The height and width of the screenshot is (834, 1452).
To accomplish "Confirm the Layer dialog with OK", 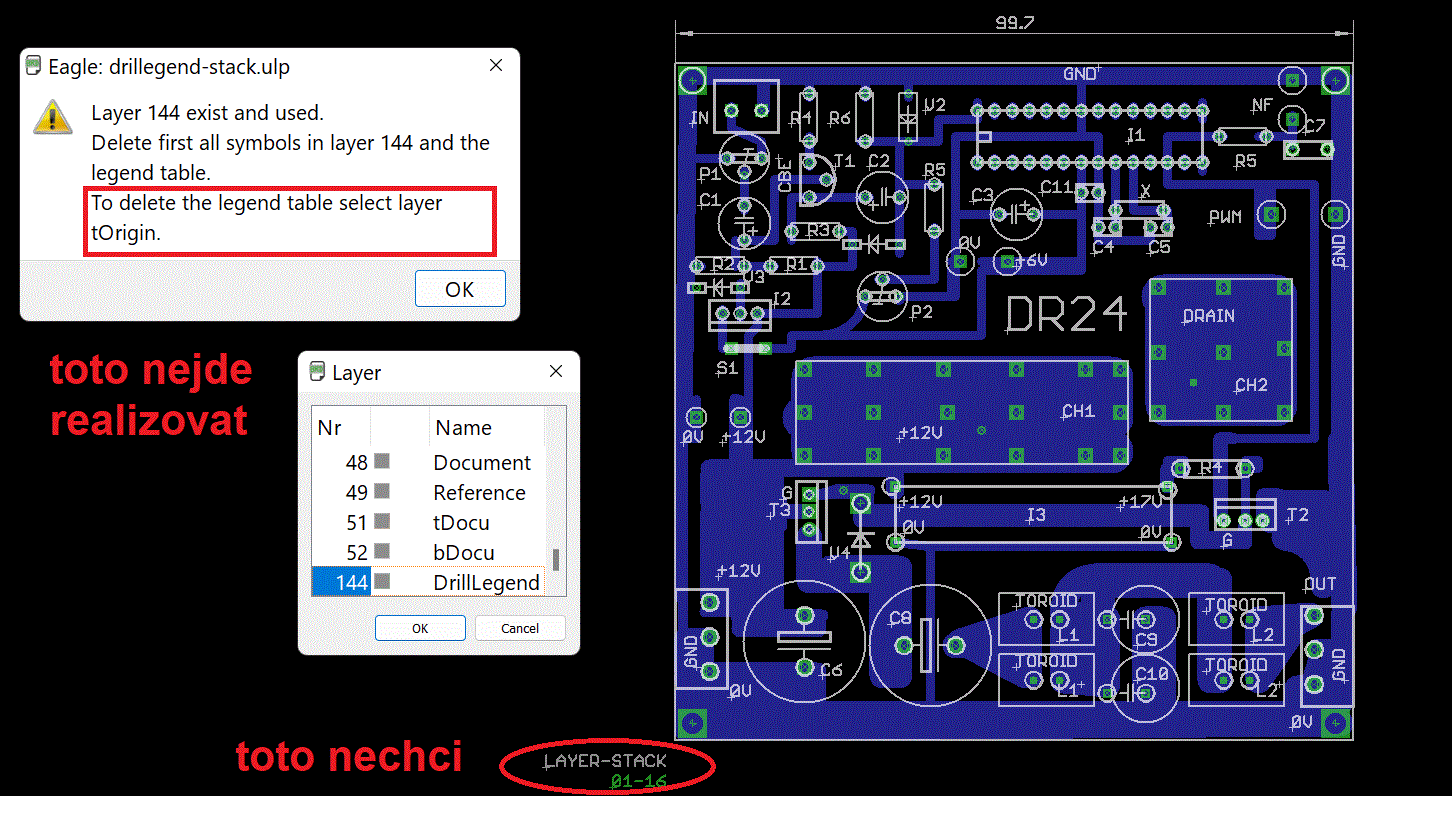I will pos(420,628).
